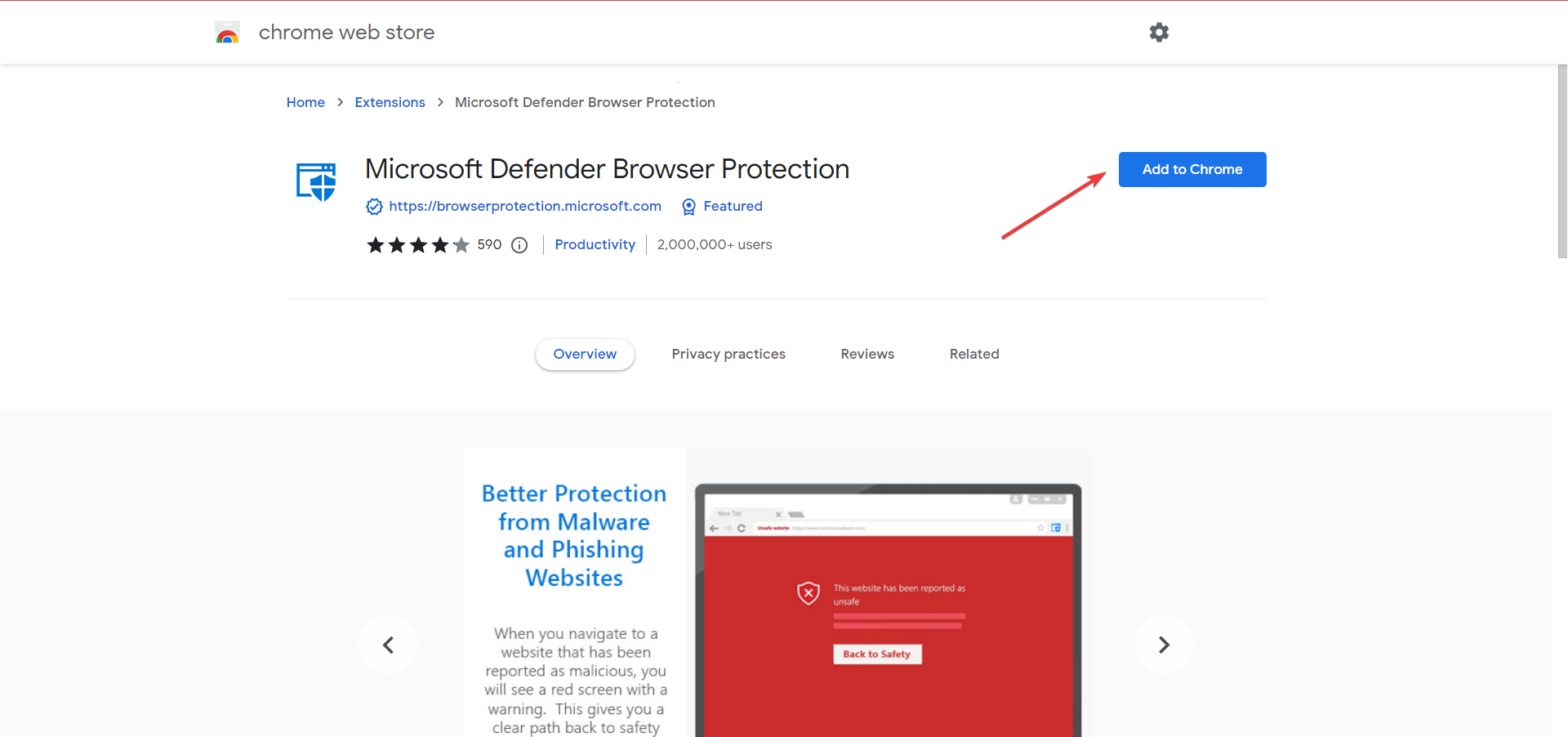
Task: Click the verified publisher badge icon
Action: point(374,207)
